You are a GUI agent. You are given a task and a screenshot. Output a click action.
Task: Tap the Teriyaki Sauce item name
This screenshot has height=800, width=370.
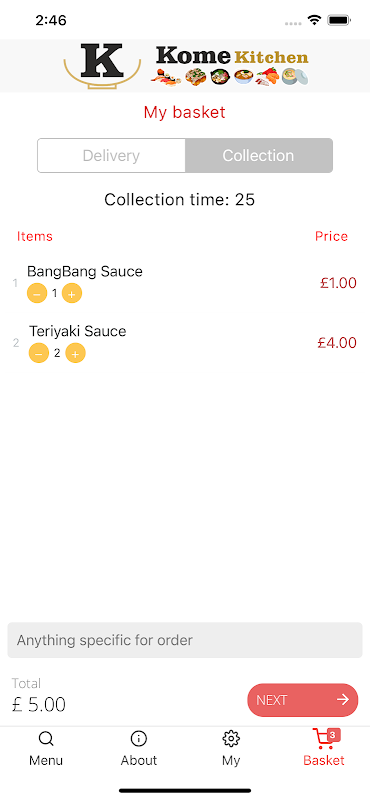click(x=78, y=331)
